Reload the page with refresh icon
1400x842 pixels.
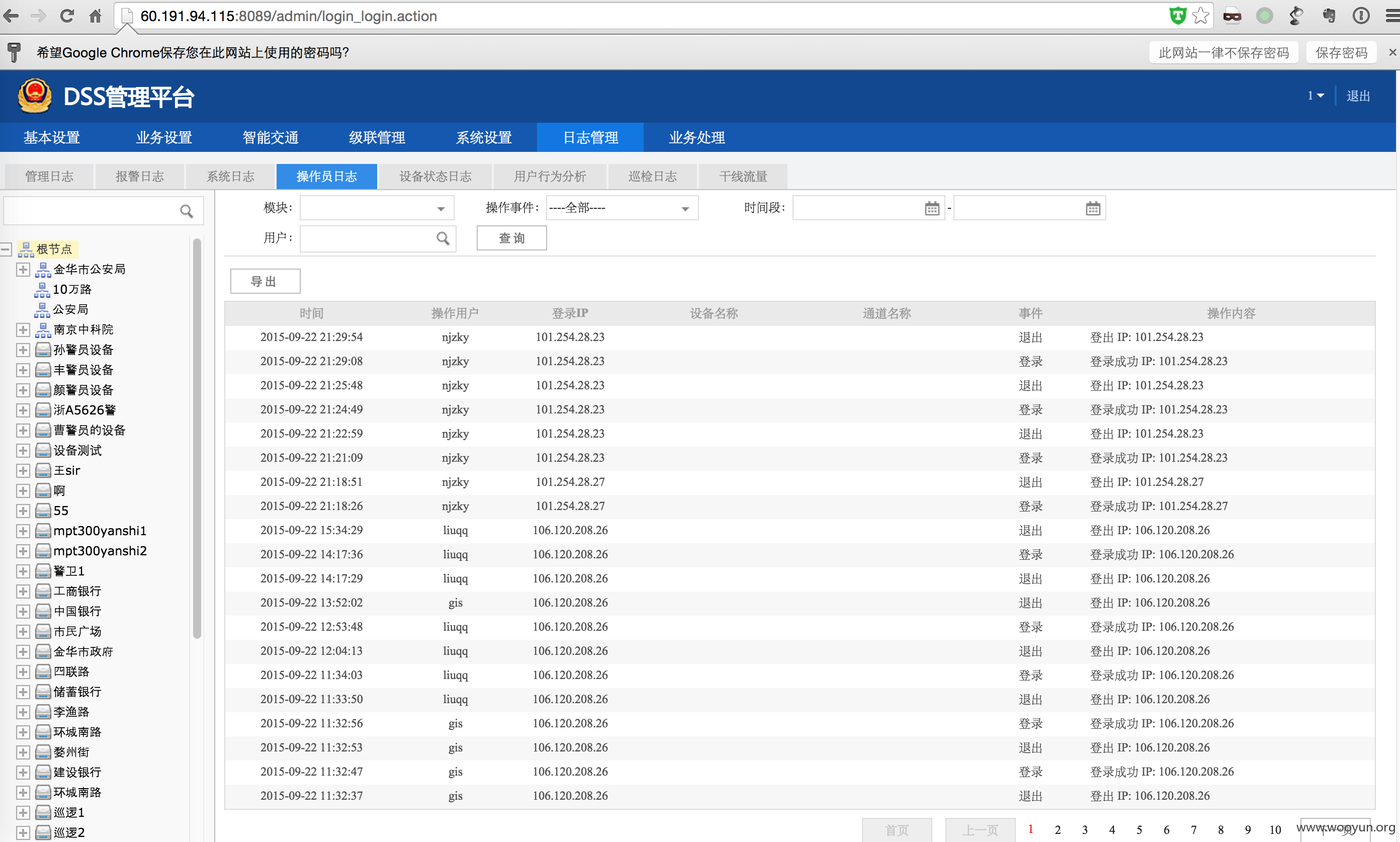pyautogui.click(x=67, y=16)
